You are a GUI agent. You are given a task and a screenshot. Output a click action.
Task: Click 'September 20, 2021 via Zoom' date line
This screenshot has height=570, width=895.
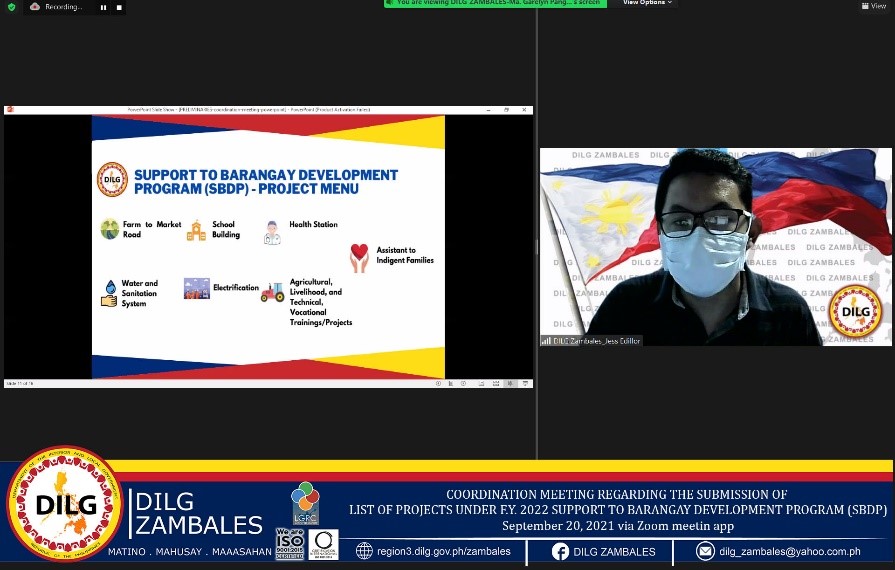click(618, 525)
